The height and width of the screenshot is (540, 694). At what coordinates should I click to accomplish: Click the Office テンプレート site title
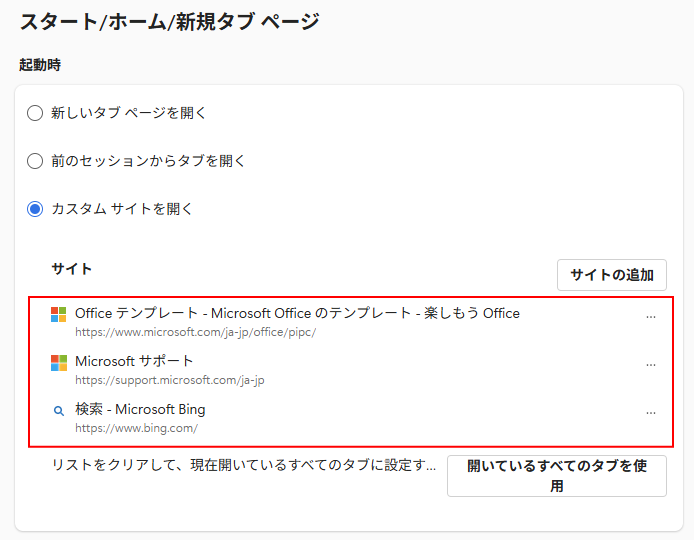[x=297, y=313]
